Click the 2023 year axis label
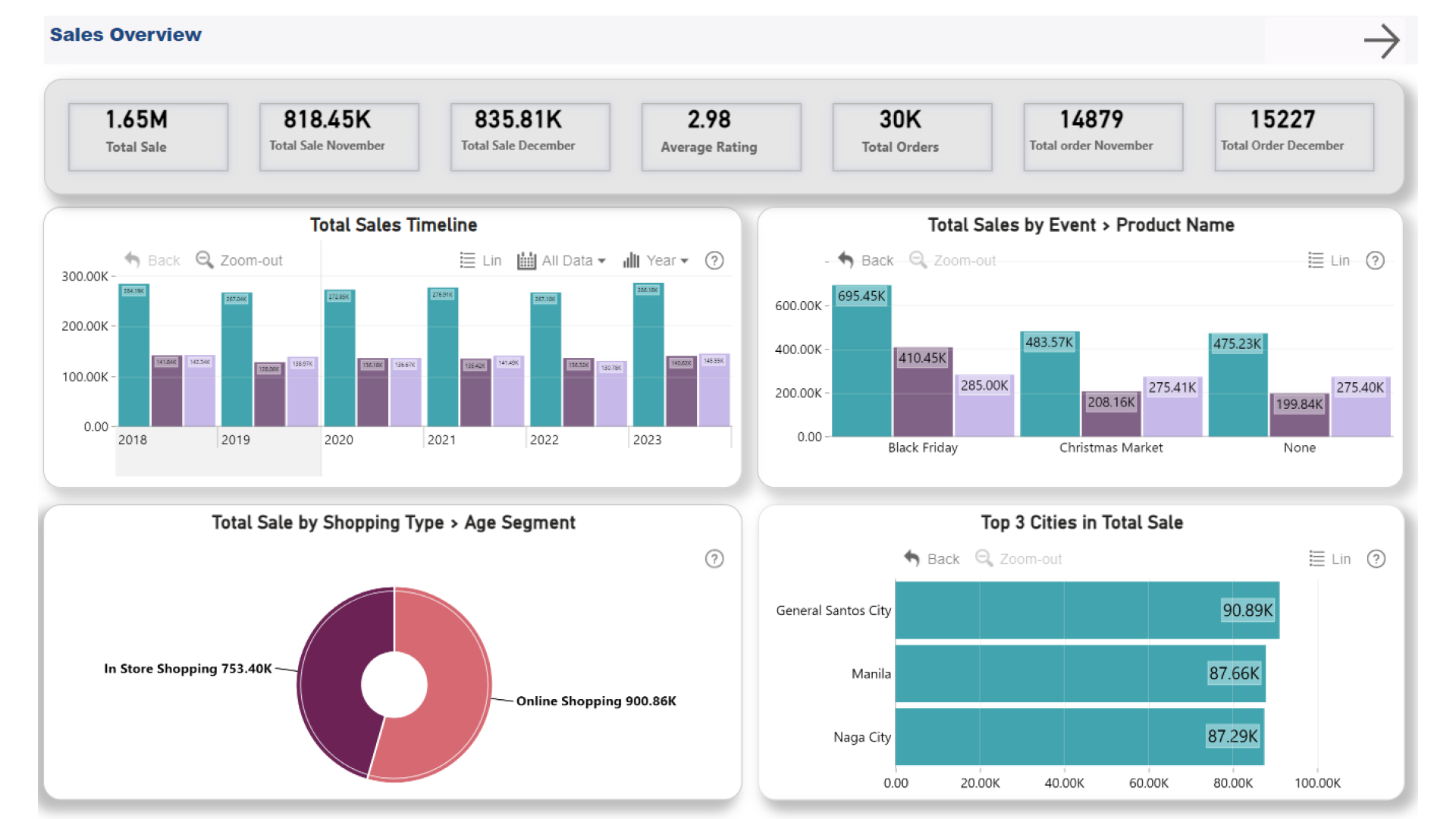 click(x=648, y=440)
